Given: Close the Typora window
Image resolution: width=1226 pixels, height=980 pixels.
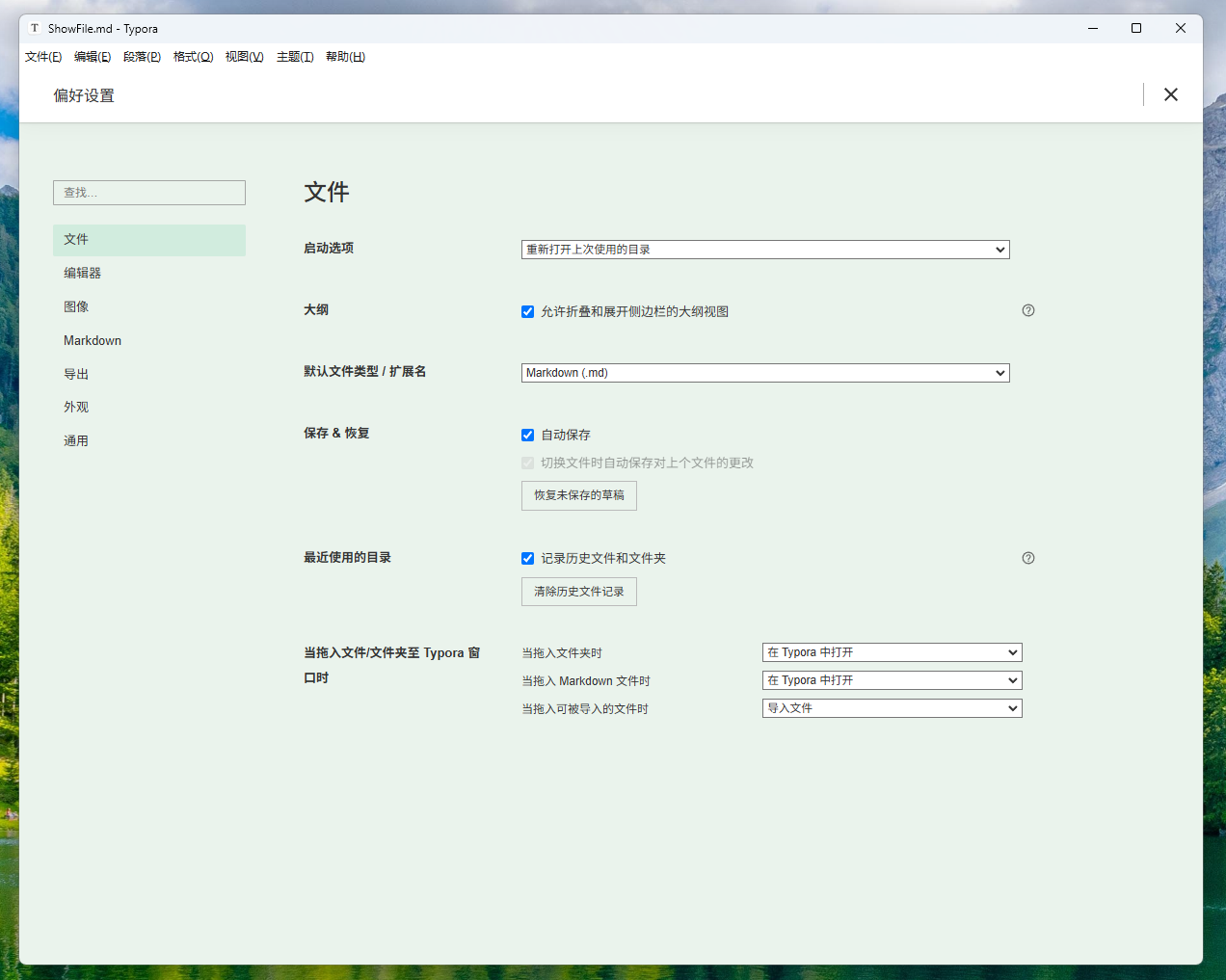Looking at the screenshot, I should (x=1181, y=28).
